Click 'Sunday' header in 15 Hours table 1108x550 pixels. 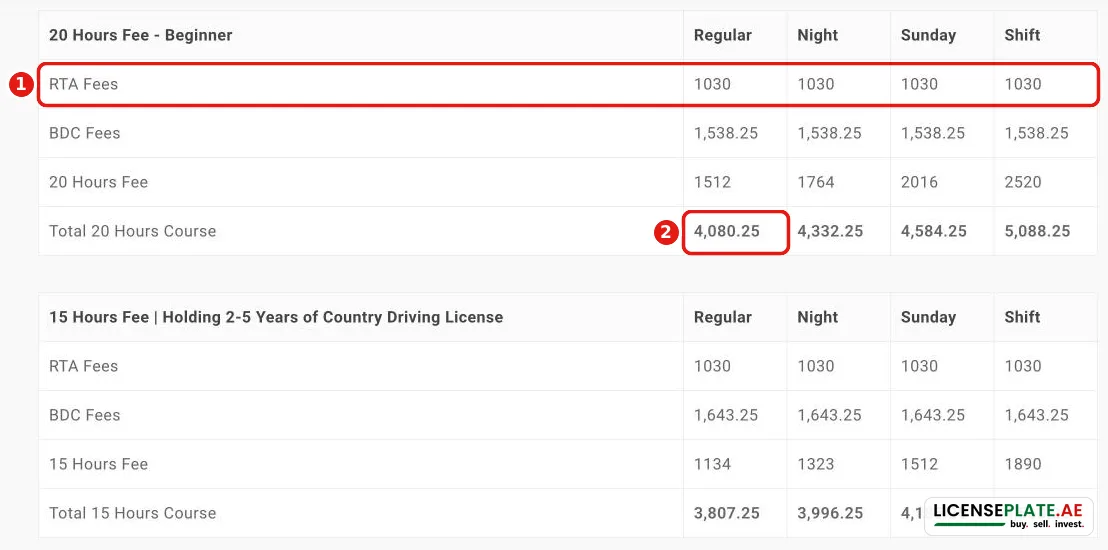click(929, 317)
